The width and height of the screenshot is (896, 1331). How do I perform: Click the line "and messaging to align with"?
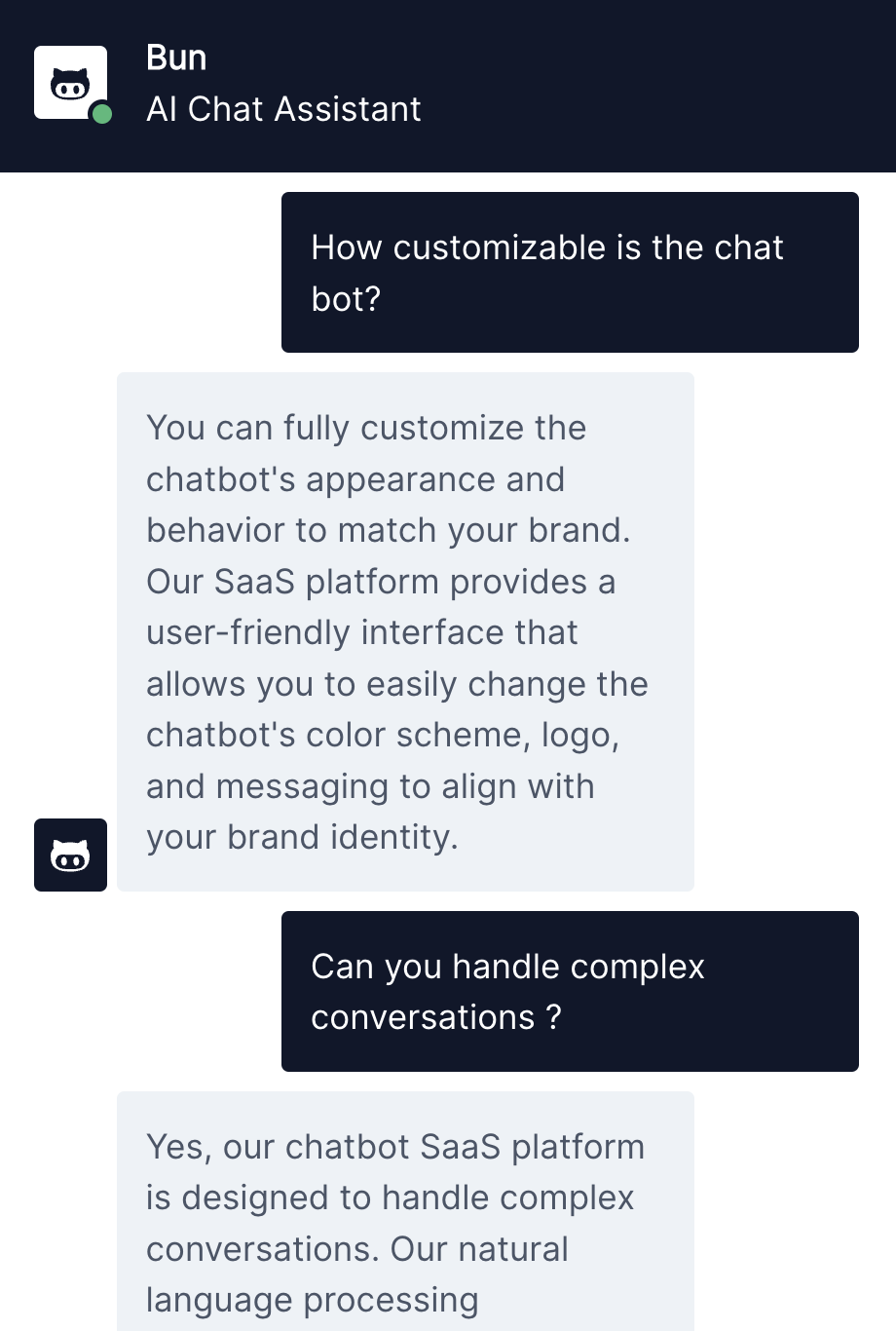point(370,786)
